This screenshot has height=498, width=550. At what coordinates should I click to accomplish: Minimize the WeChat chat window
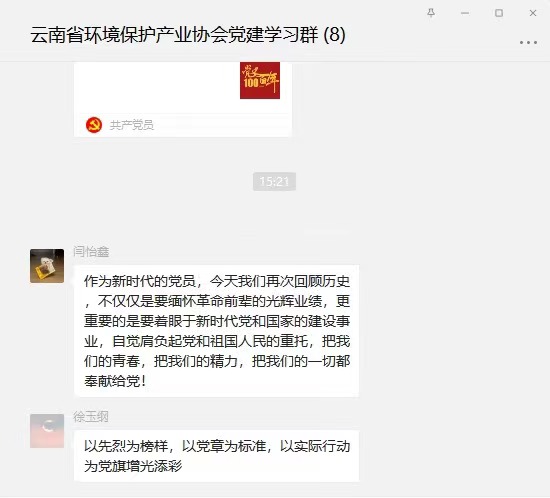(465, 13)
